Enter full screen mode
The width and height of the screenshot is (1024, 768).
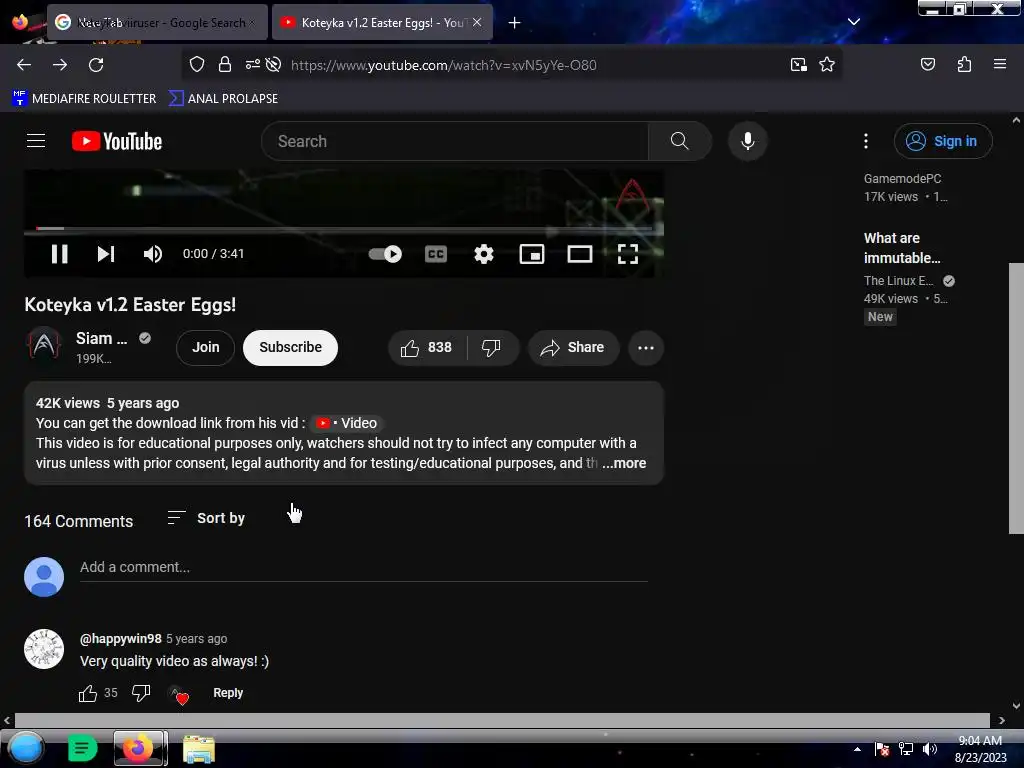628,254
